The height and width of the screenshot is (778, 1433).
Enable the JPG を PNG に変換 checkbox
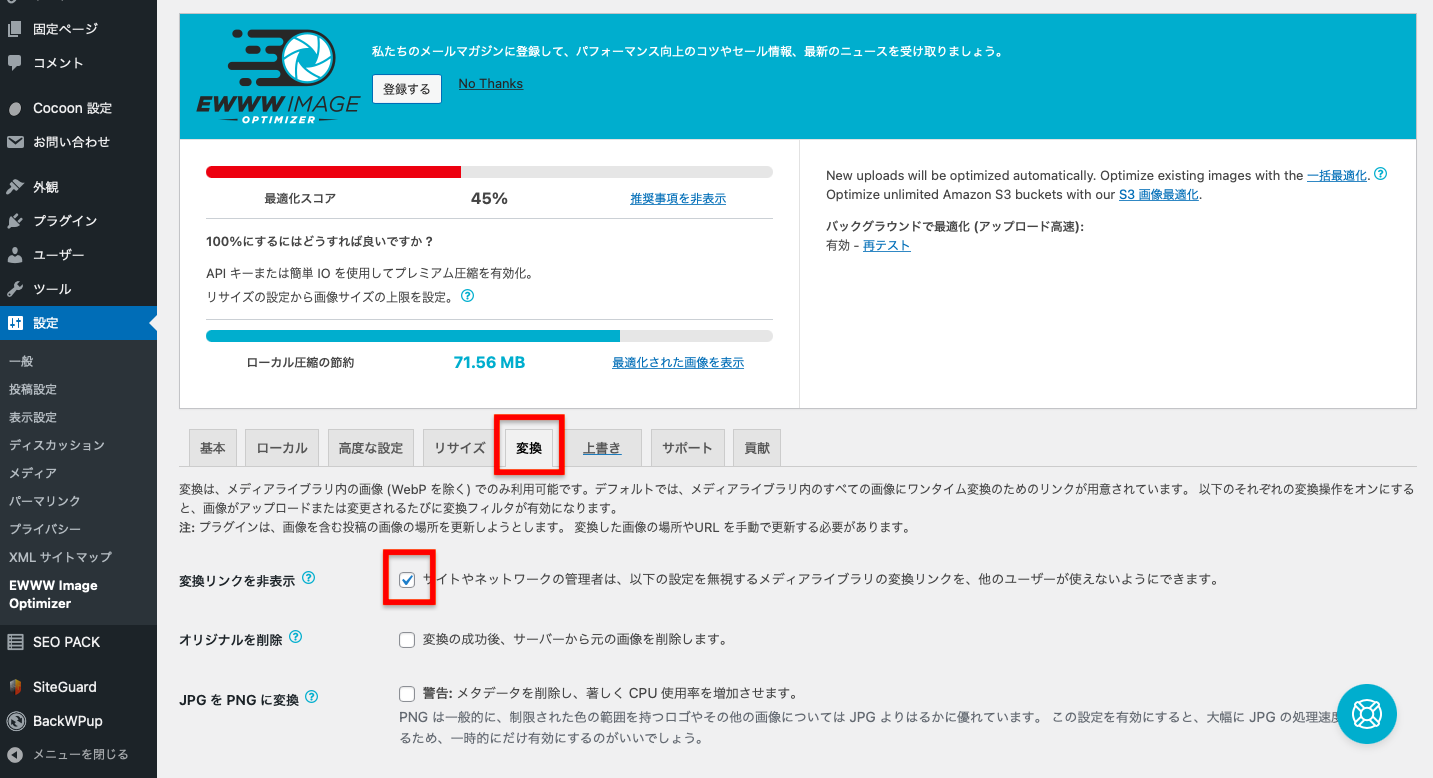(407, 694)
